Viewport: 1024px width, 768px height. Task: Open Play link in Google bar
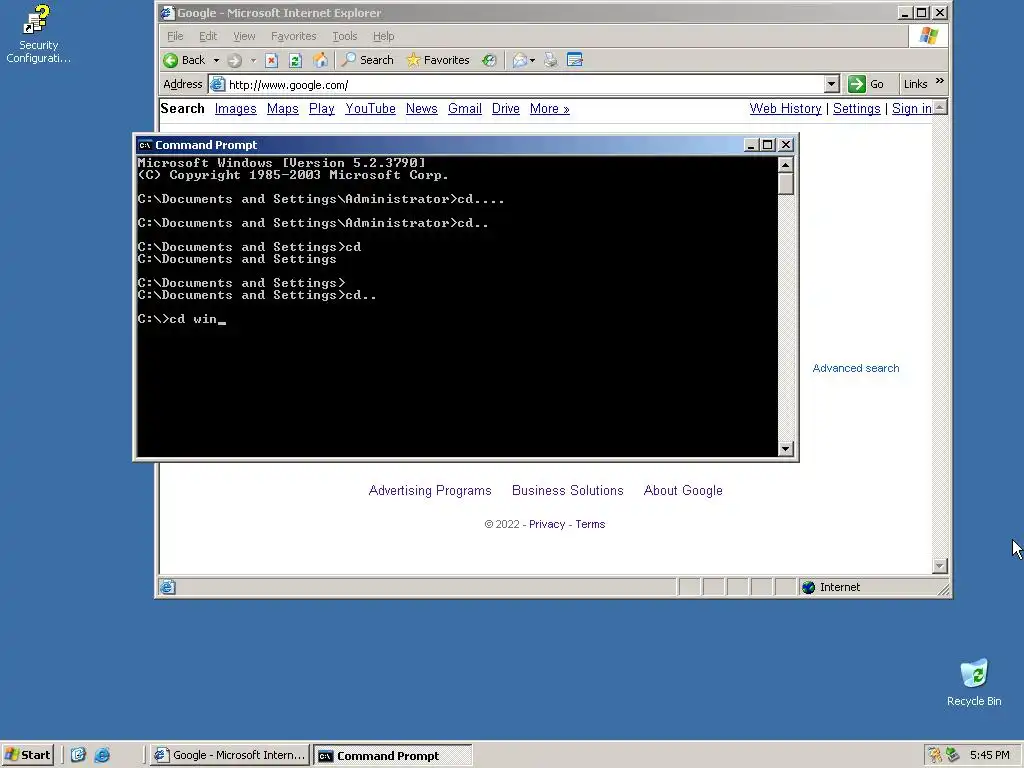[x=321, y=108]
